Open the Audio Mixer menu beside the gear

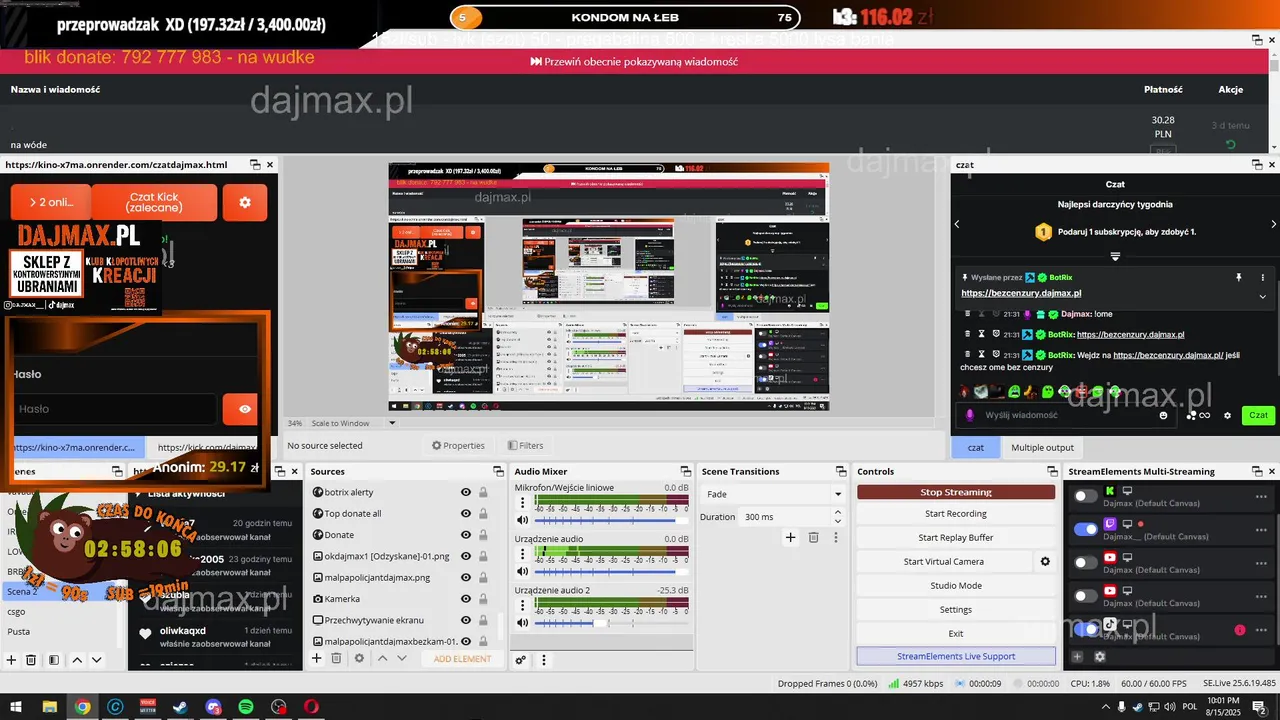(x=544, y=660)
